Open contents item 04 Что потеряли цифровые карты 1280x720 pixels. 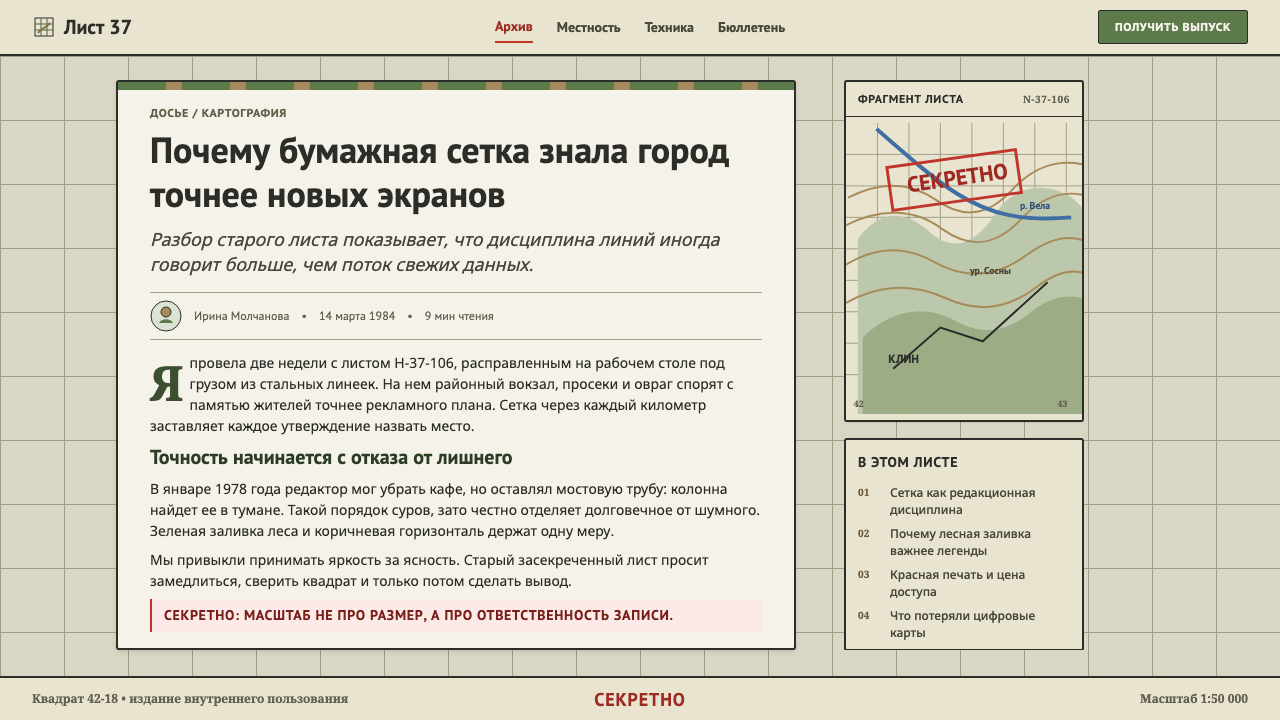964,624
